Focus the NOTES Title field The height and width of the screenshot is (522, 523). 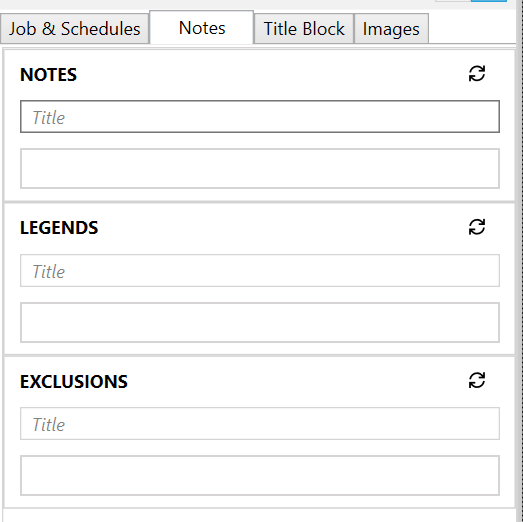coord(260,116)
